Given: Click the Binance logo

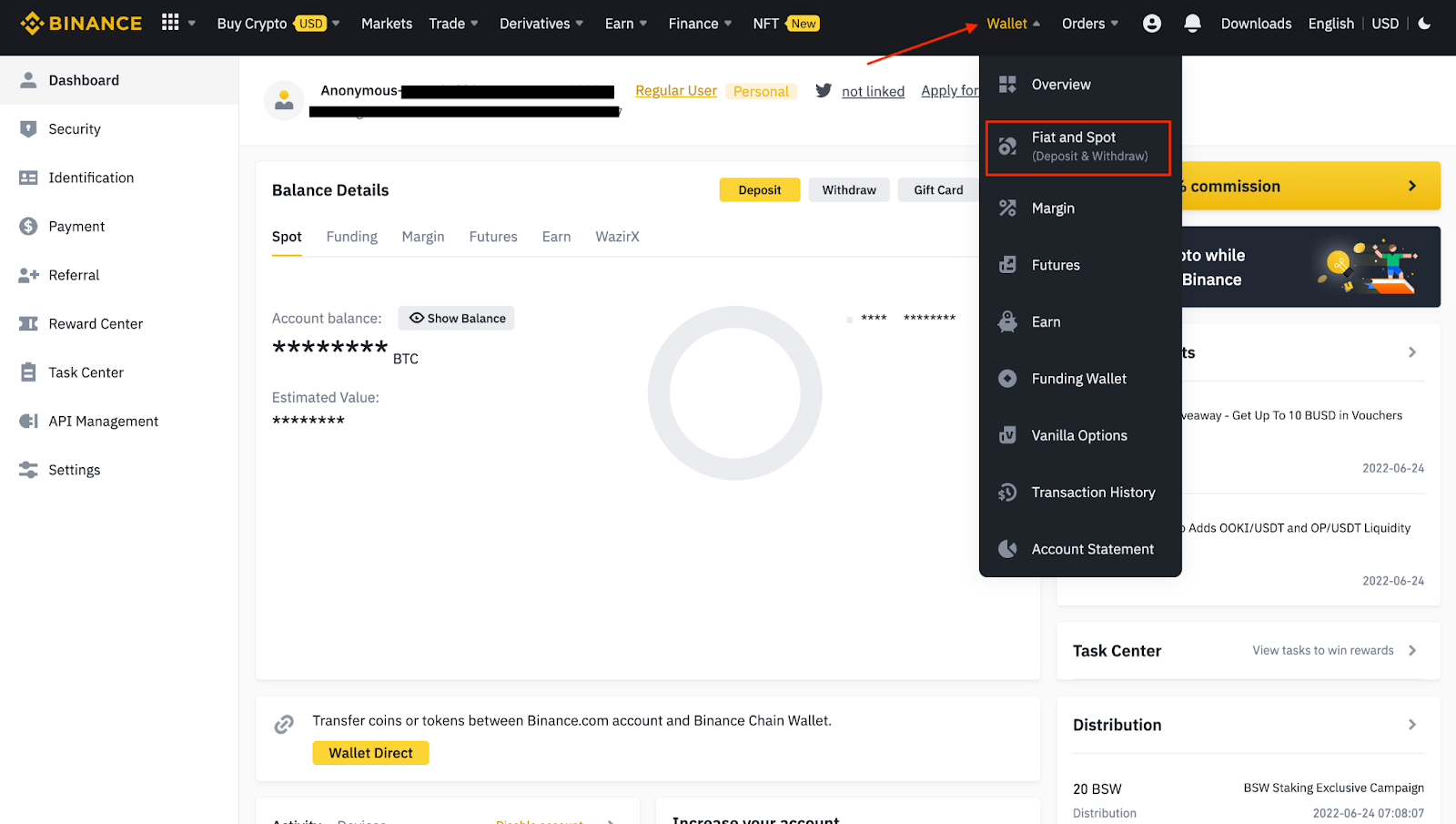Looking at the screenshot, I should click(x=81, y=23).
